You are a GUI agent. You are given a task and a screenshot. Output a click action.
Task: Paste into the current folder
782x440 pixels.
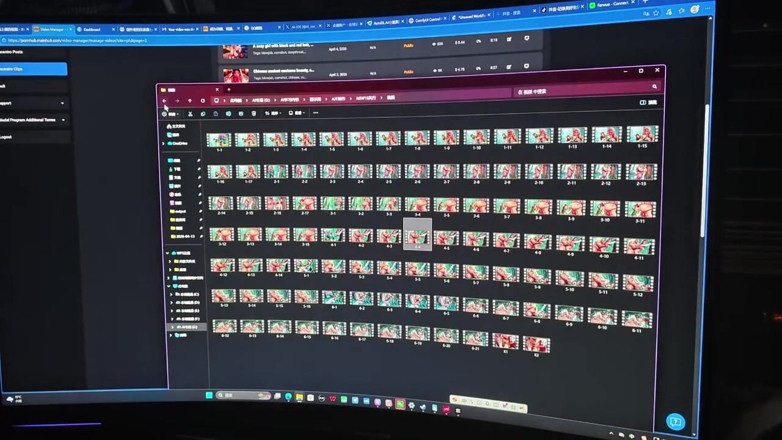point(215,114)
